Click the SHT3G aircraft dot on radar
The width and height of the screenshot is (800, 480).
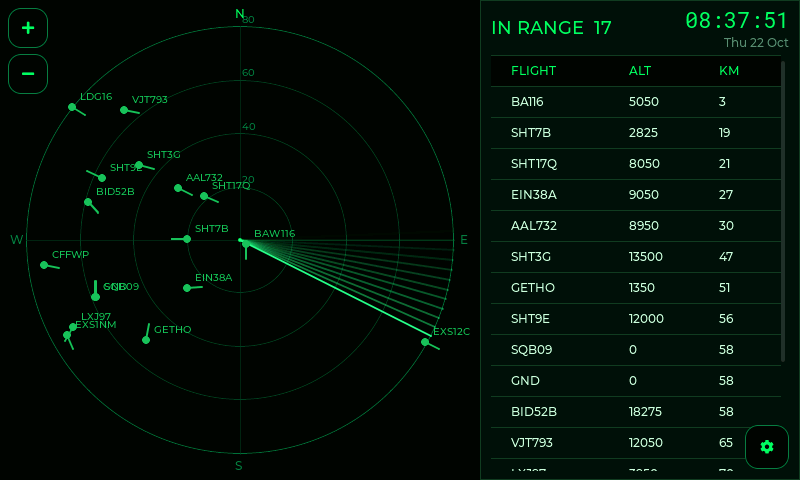tap(139, 165)
